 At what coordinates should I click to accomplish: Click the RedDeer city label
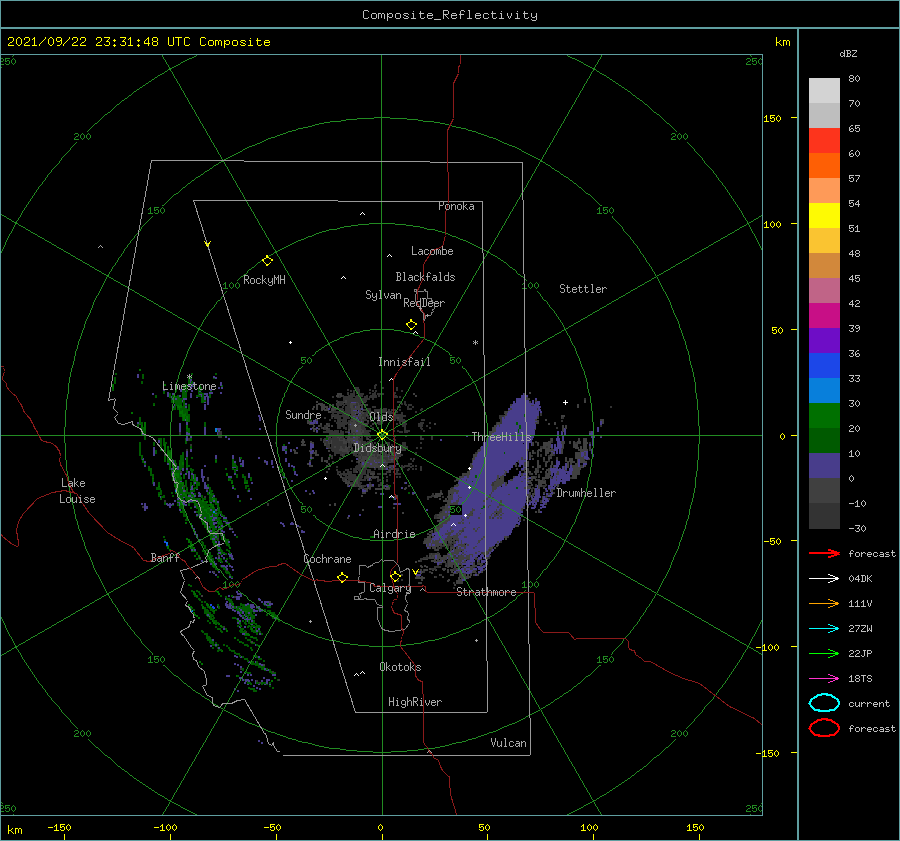[x=424, y=303]
